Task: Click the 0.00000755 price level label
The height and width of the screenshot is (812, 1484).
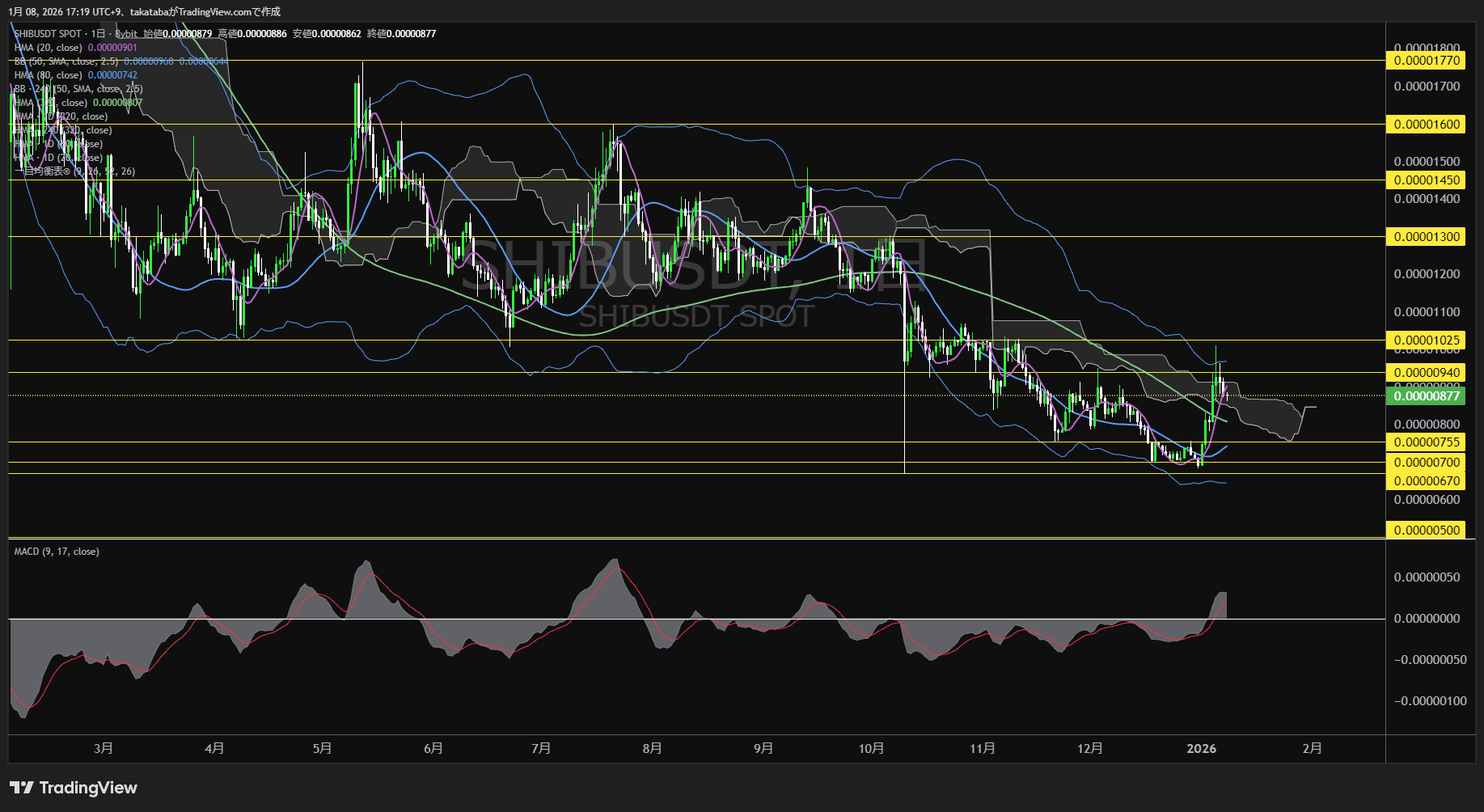Action: (1427, 442)
